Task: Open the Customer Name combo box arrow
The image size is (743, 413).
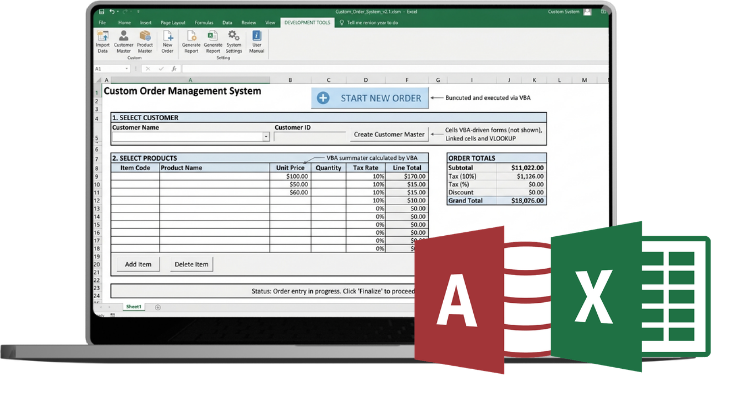Action: tap(266, 137)
